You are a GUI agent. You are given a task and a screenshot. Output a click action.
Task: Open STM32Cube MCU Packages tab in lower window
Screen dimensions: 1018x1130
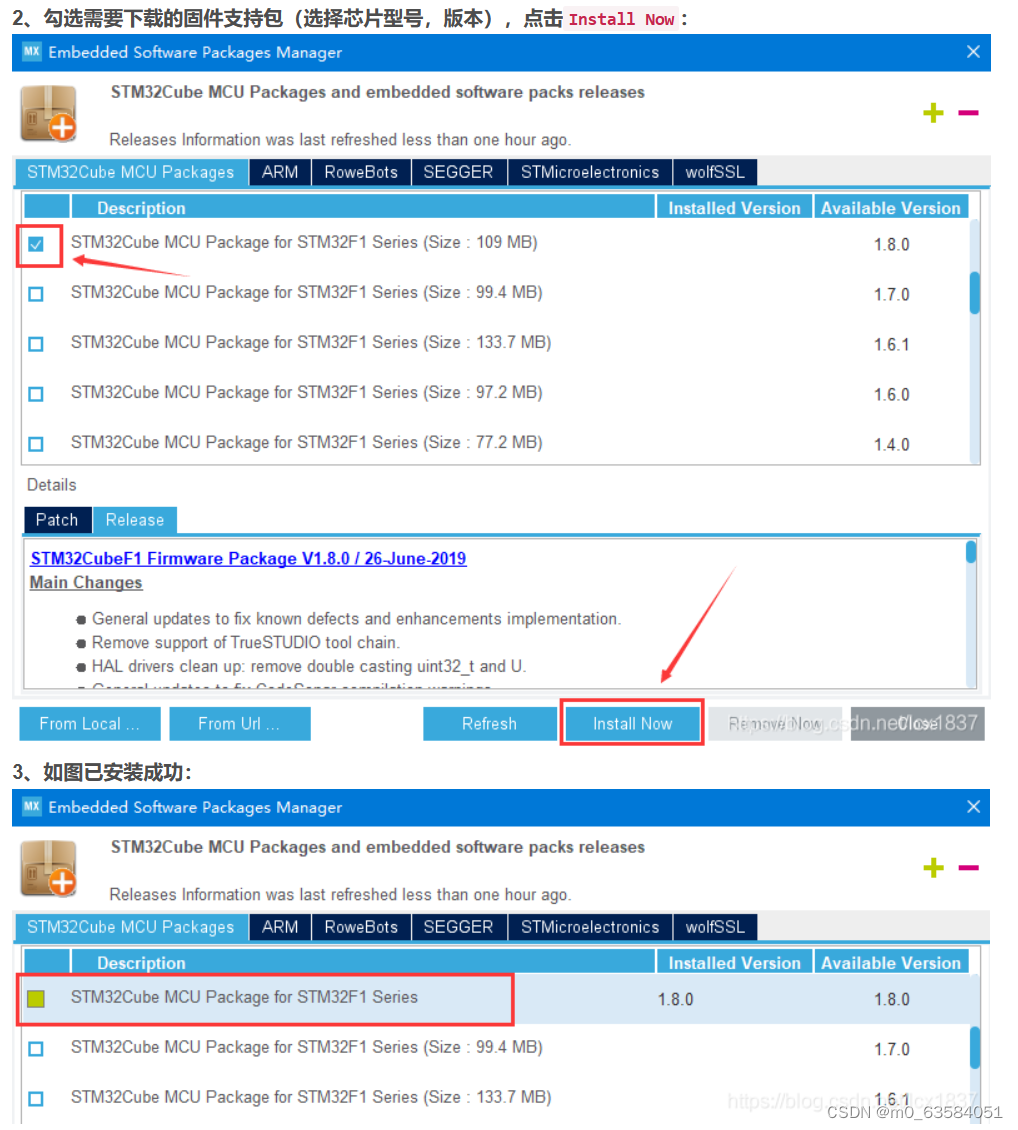coord(130,927)
